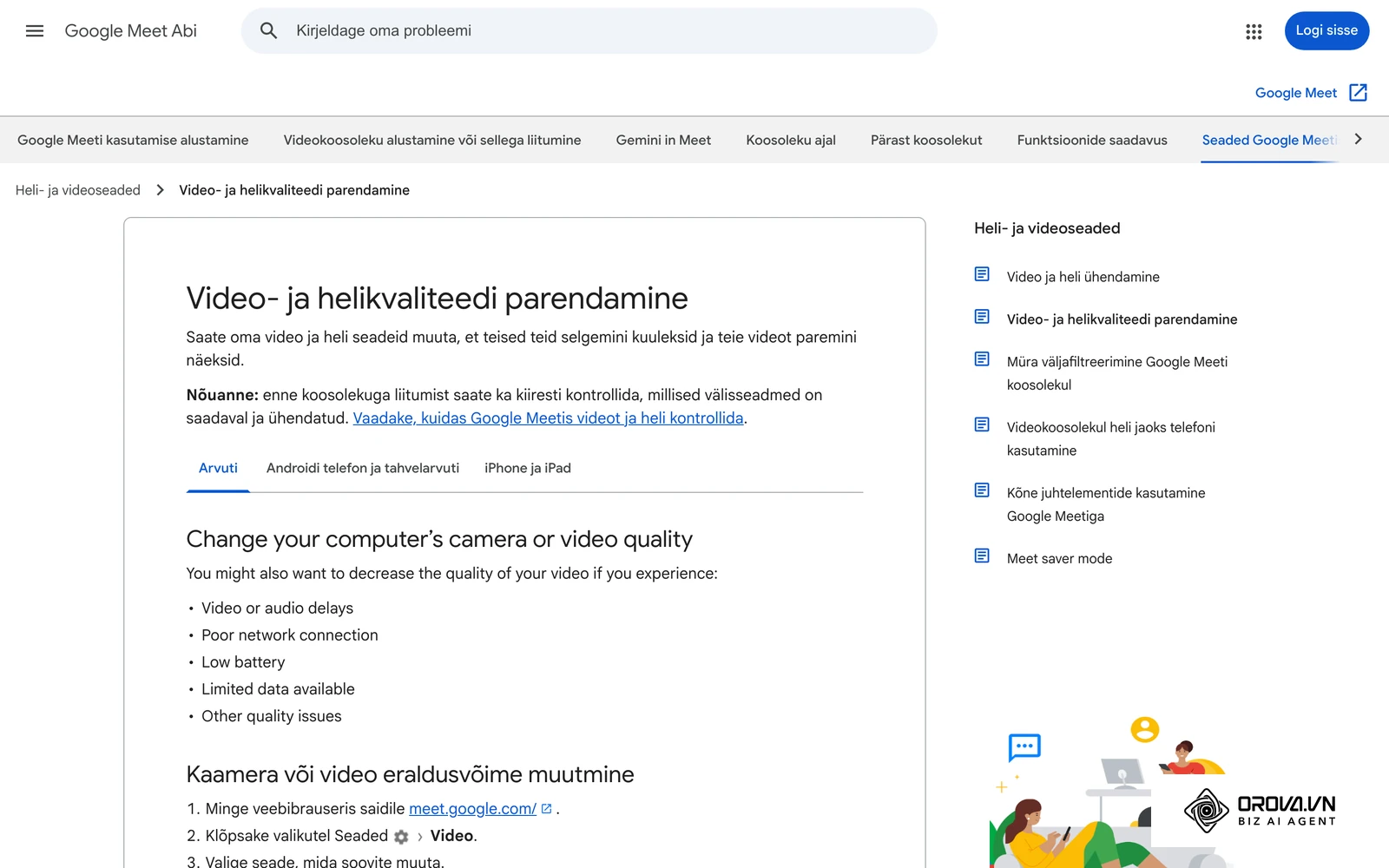Image resolution: width=1389 pixels, height=868 pixels.
Task: Open the Google Meet product link
Action: [1295, 93]
